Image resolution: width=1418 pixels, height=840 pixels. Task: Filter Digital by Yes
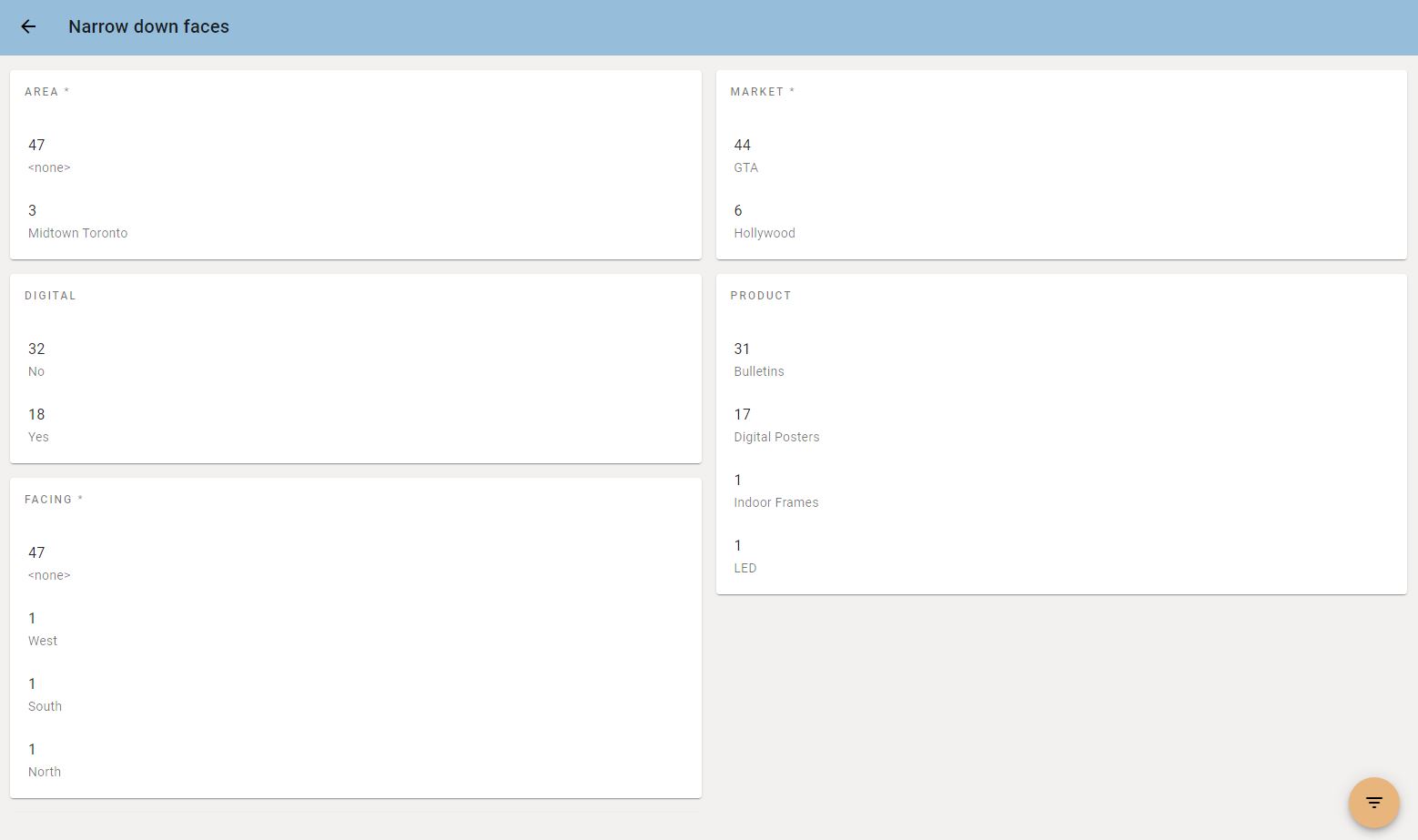tap(355, 425)
